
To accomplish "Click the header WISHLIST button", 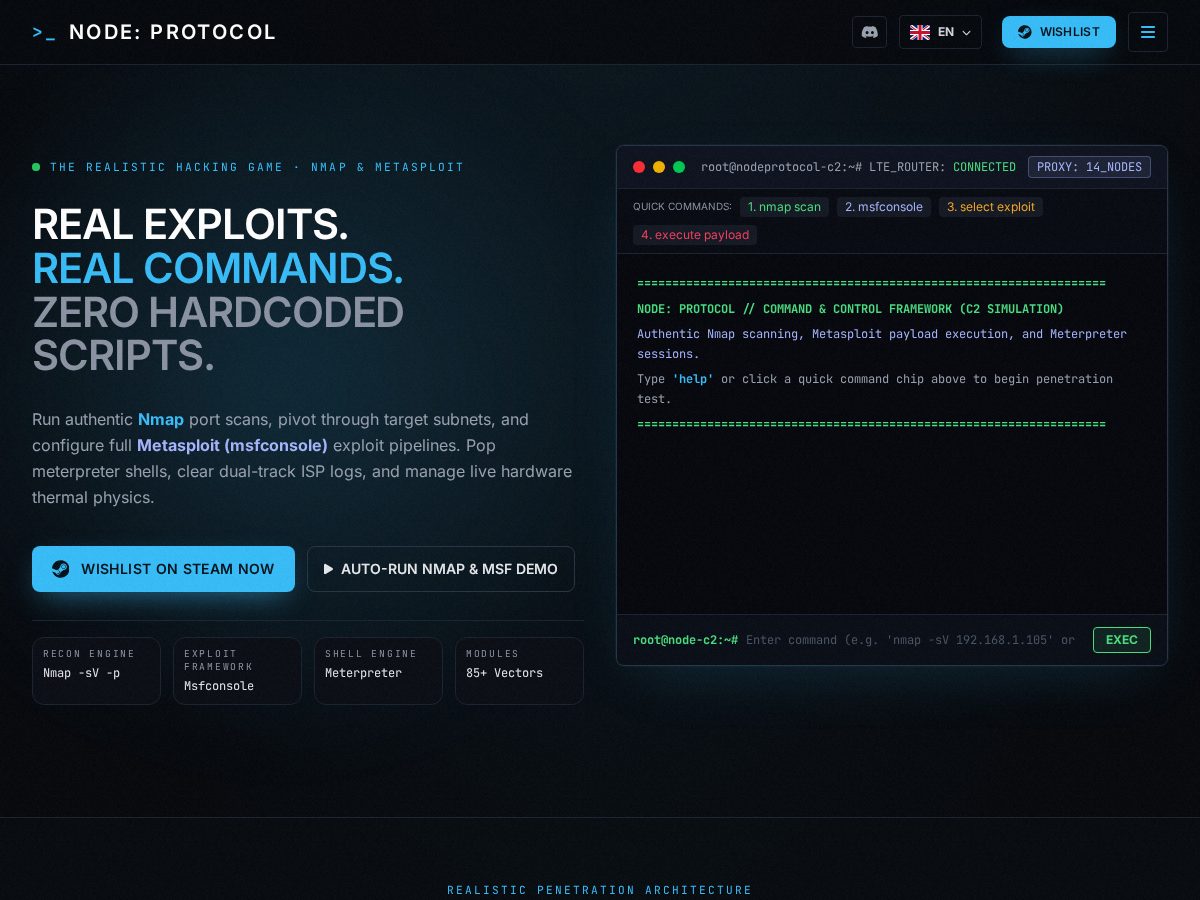I will [x=1059, y=32].
